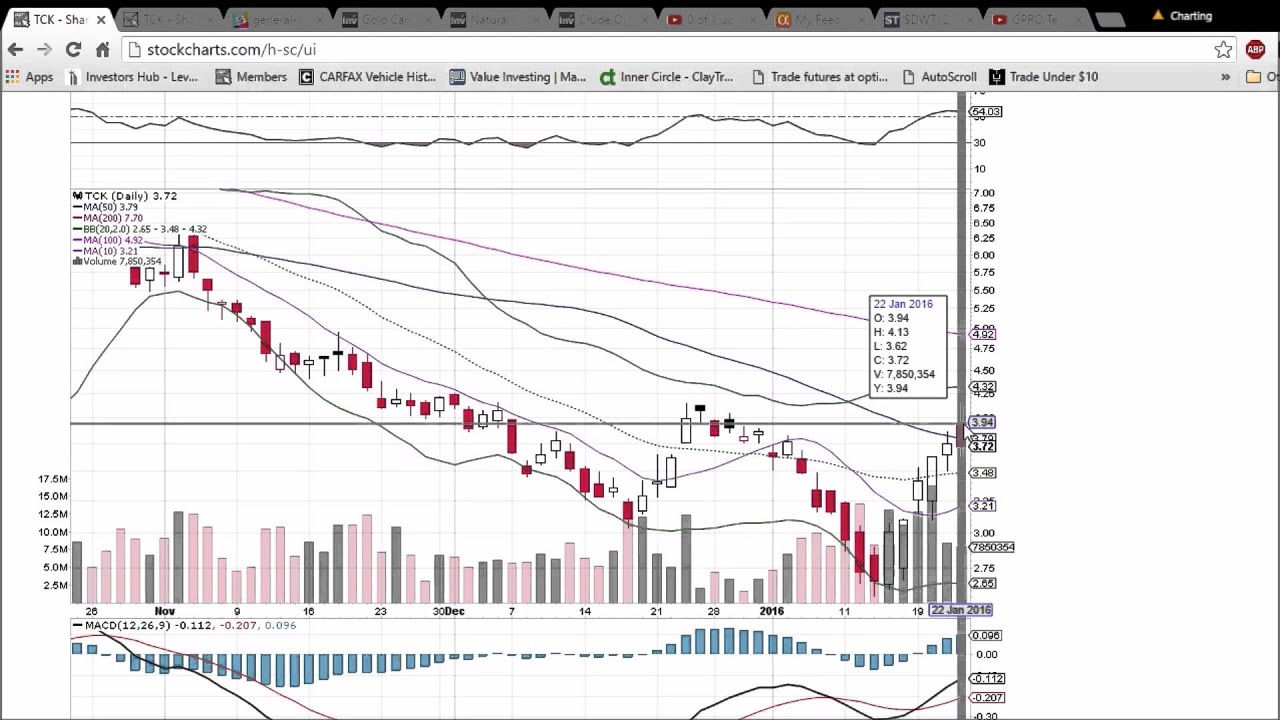The width and height of the screenshot is (1280, 720).
Task: Open the Trade Under $10 bookmark
Action: (1043, 77)
